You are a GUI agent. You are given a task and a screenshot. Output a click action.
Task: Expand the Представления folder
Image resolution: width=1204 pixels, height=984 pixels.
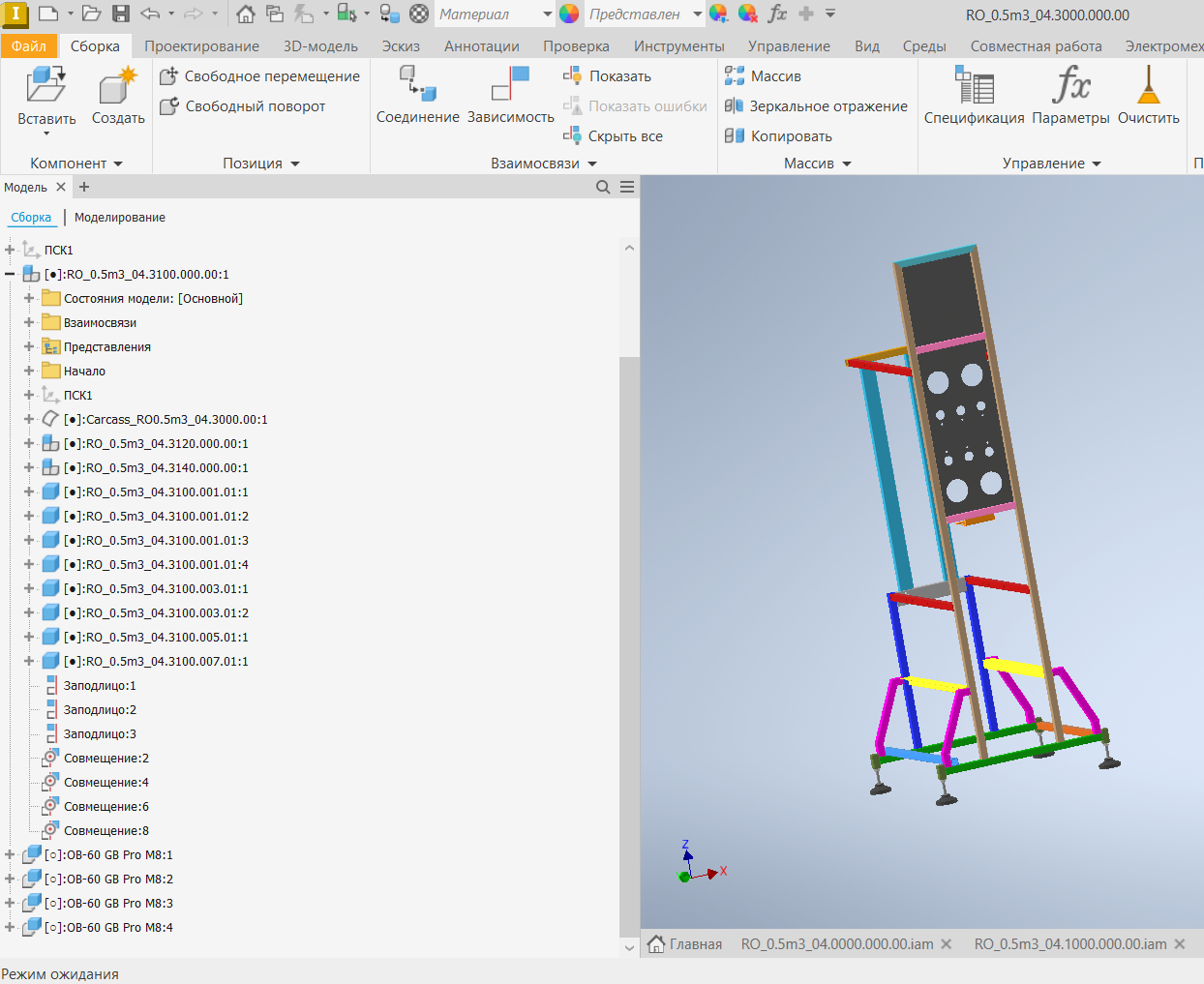pos(29,346)
